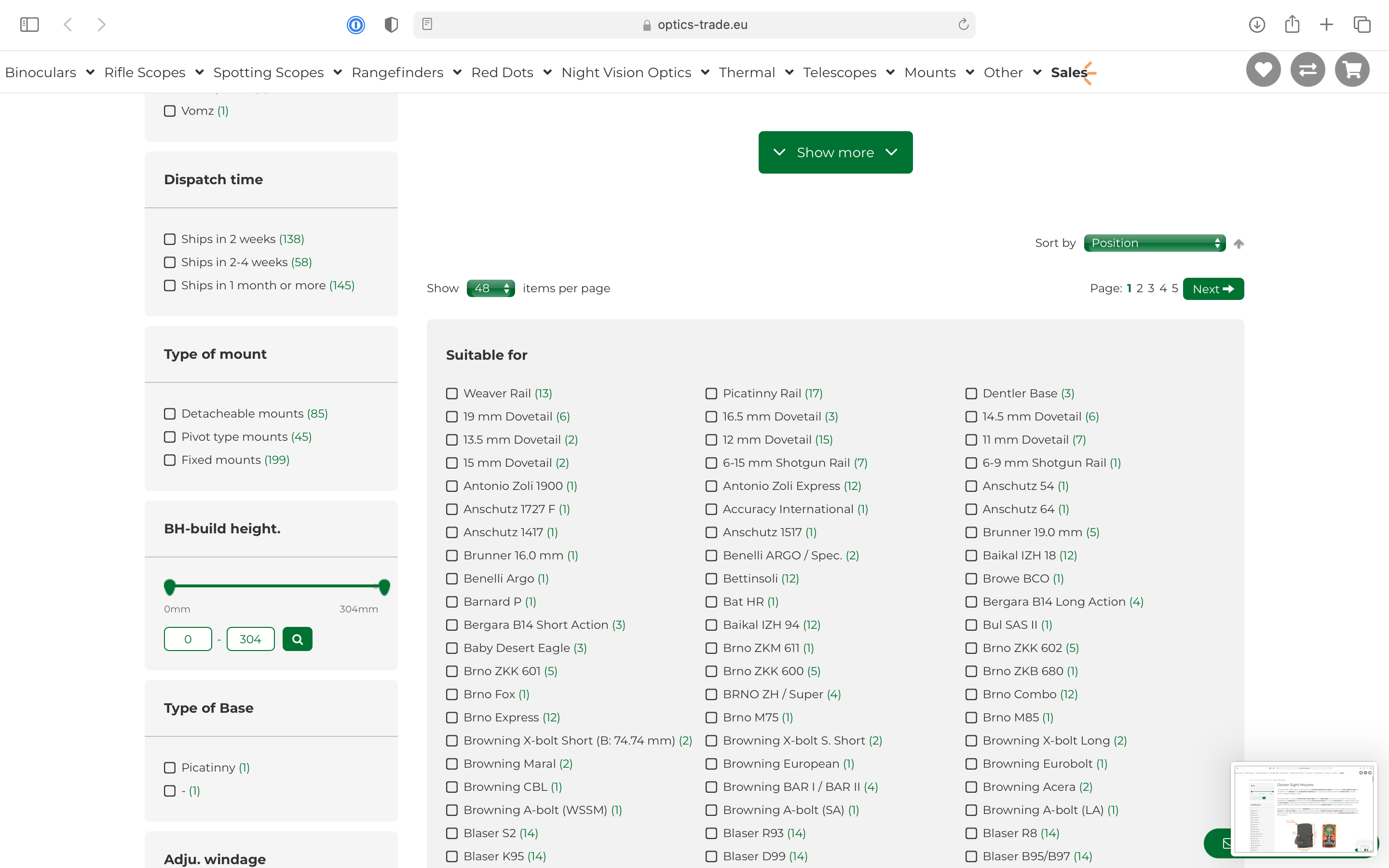The image size is (1389, 868).
Task: Expand the Rifle Scopes menu chevron
Action: pyautogui.click(x=200, y=72)
